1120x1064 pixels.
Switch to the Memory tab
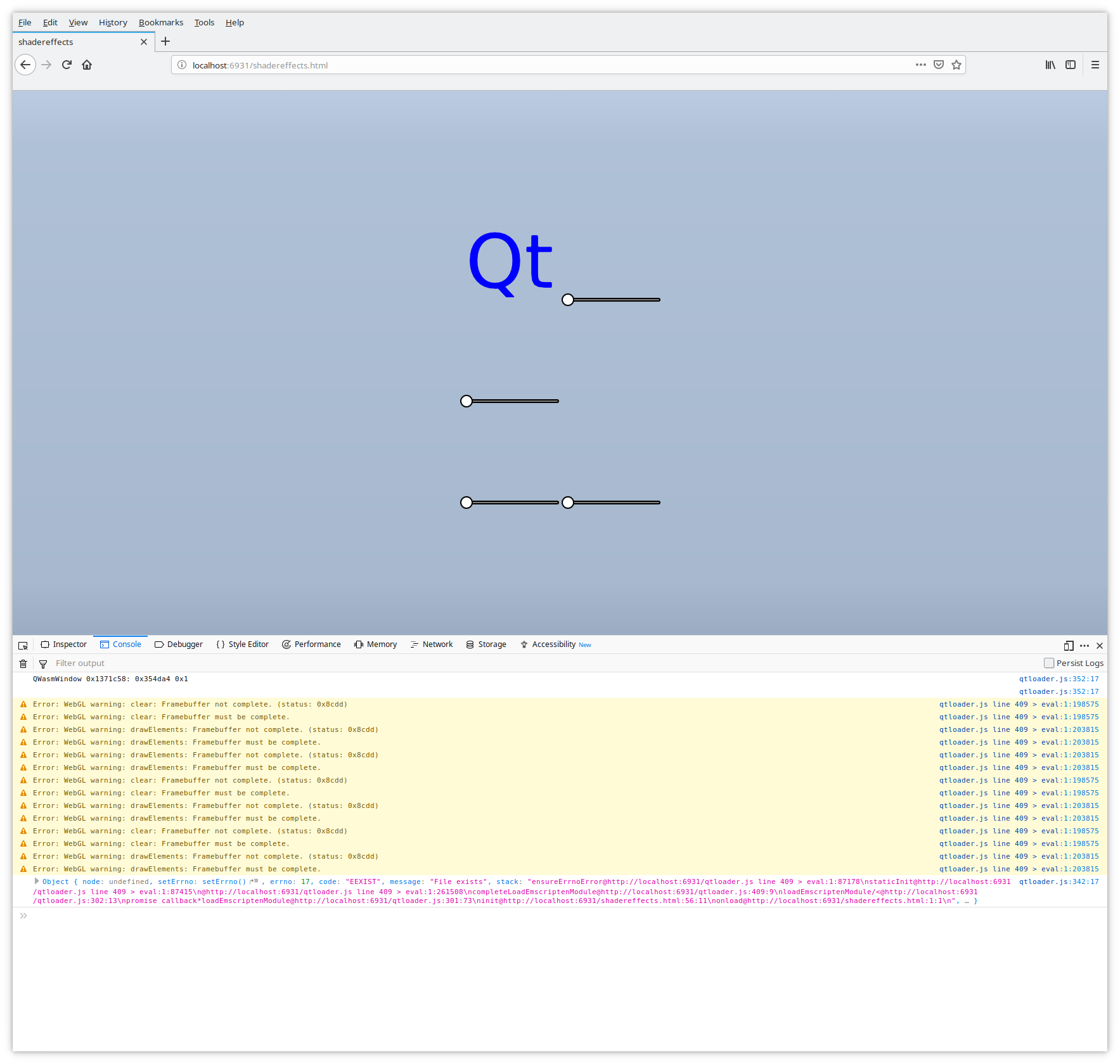coord(376,644)
